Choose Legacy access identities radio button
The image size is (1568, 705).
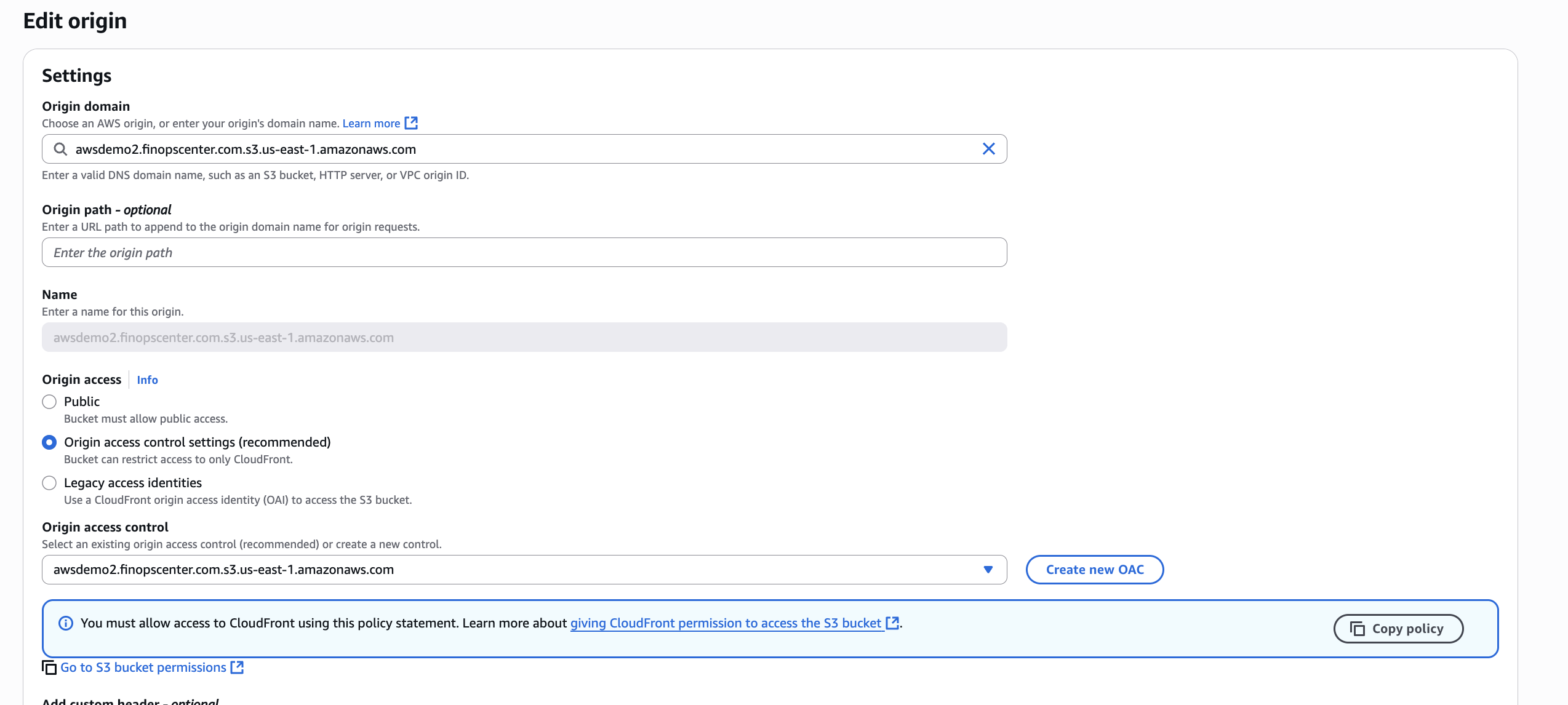[49, 483]
